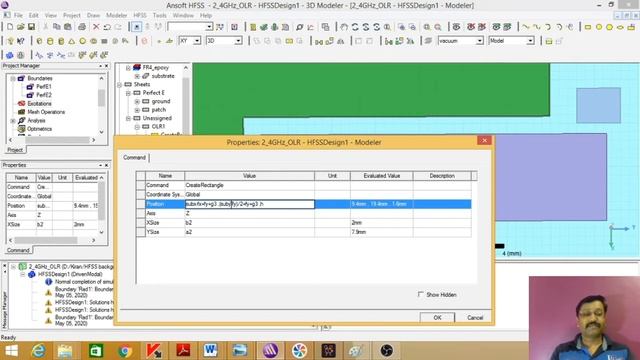The height and width of the screenshot is (360, 640).
Task: Click the Undo arrow icon
Action: tap(107, 27)
